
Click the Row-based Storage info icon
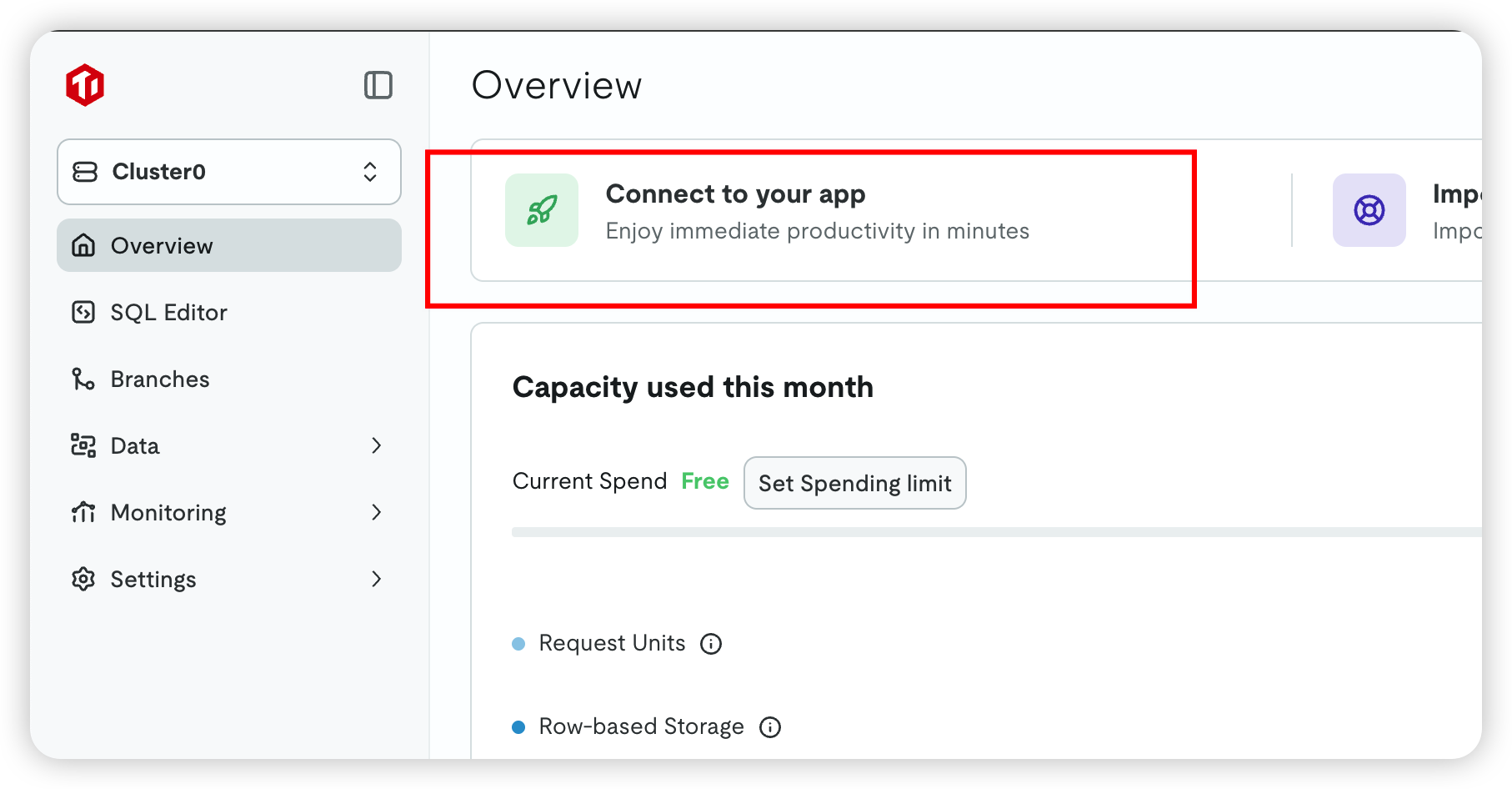point(770,727)
